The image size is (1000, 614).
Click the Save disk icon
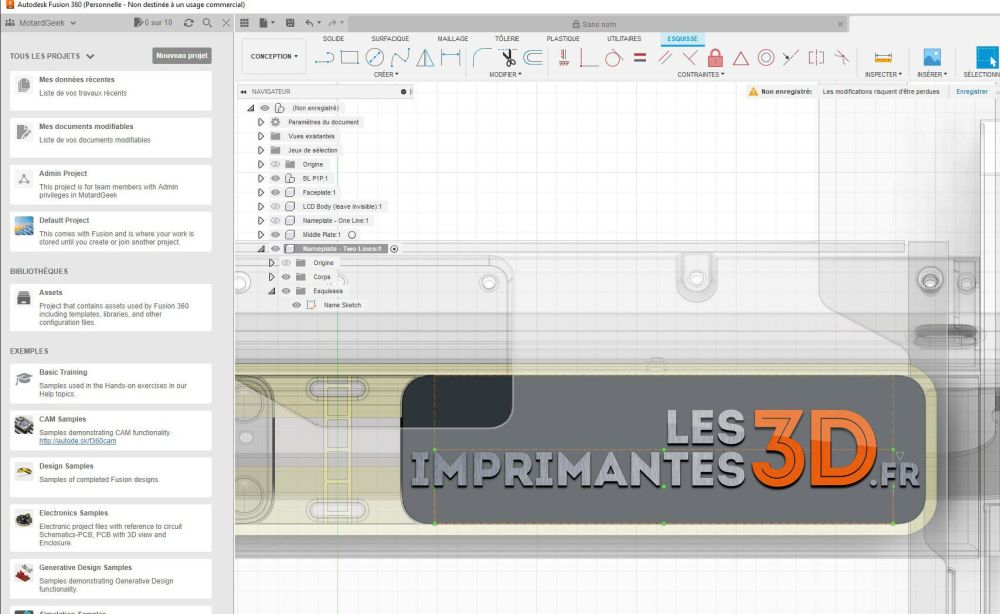point(290,23)
